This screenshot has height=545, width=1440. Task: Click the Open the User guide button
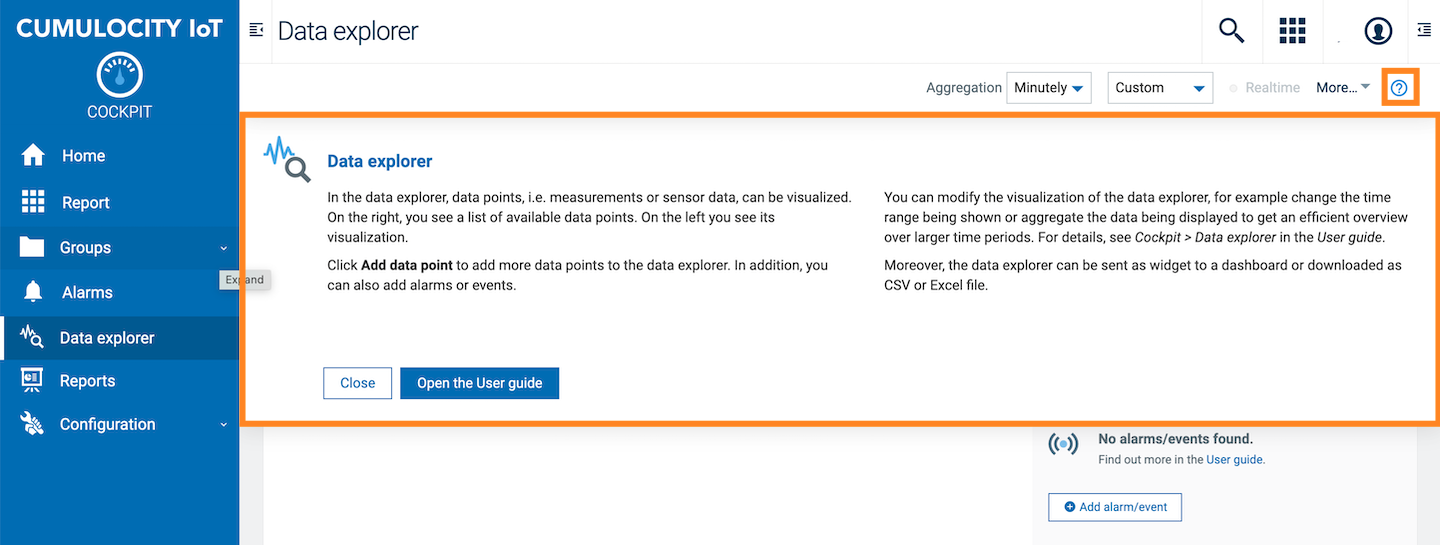tap(479, 383)
